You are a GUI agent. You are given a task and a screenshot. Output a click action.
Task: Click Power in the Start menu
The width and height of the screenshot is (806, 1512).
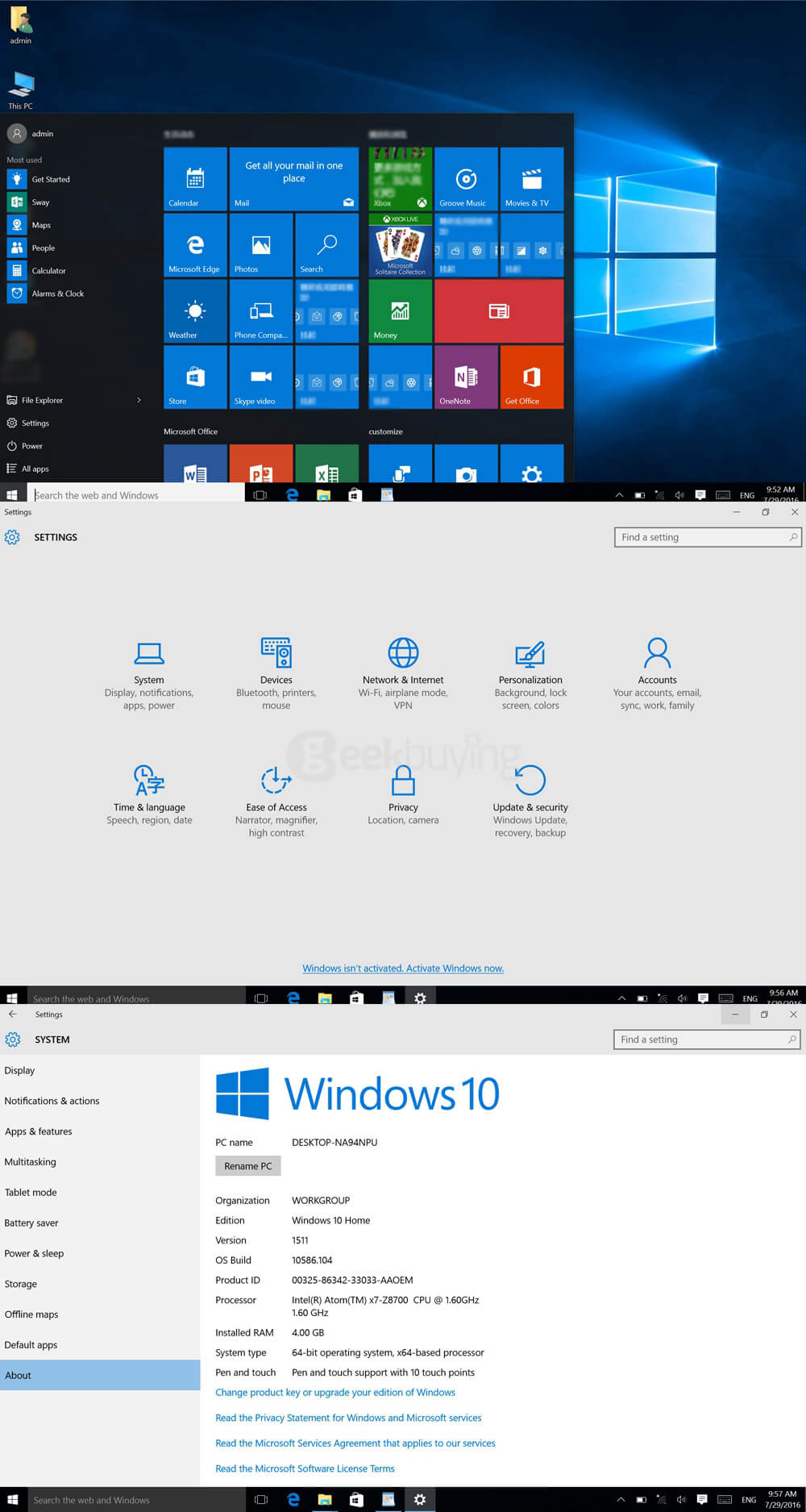[32, 446]
